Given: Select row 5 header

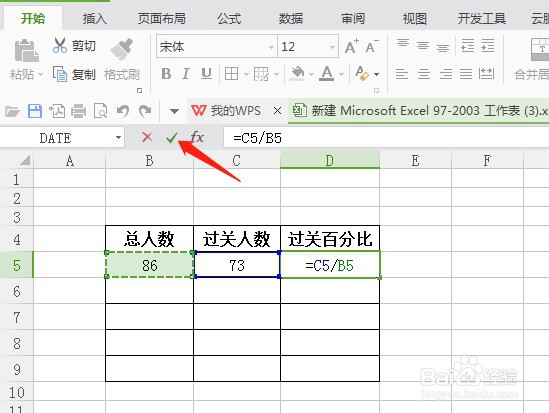Looking at the screenshot, I should pyautogui.click(x=16, y=265).
